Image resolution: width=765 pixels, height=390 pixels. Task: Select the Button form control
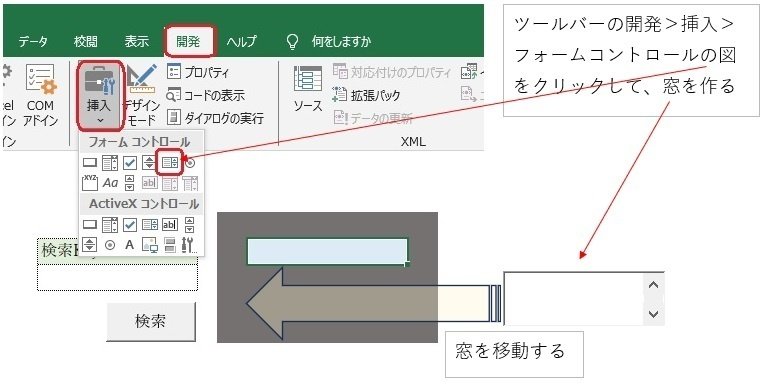[x=90, y=163]
